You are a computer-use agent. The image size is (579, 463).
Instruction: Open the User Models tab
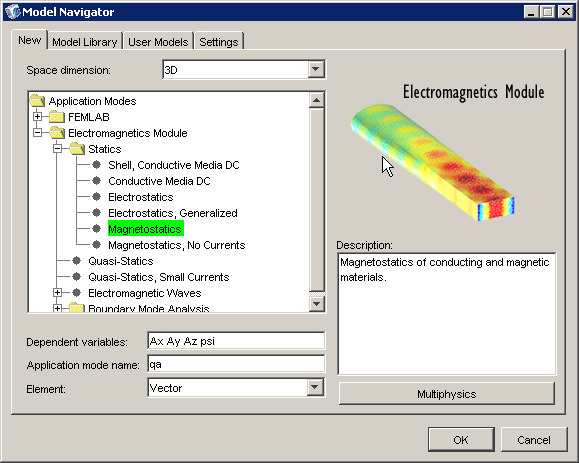(158, 42)
